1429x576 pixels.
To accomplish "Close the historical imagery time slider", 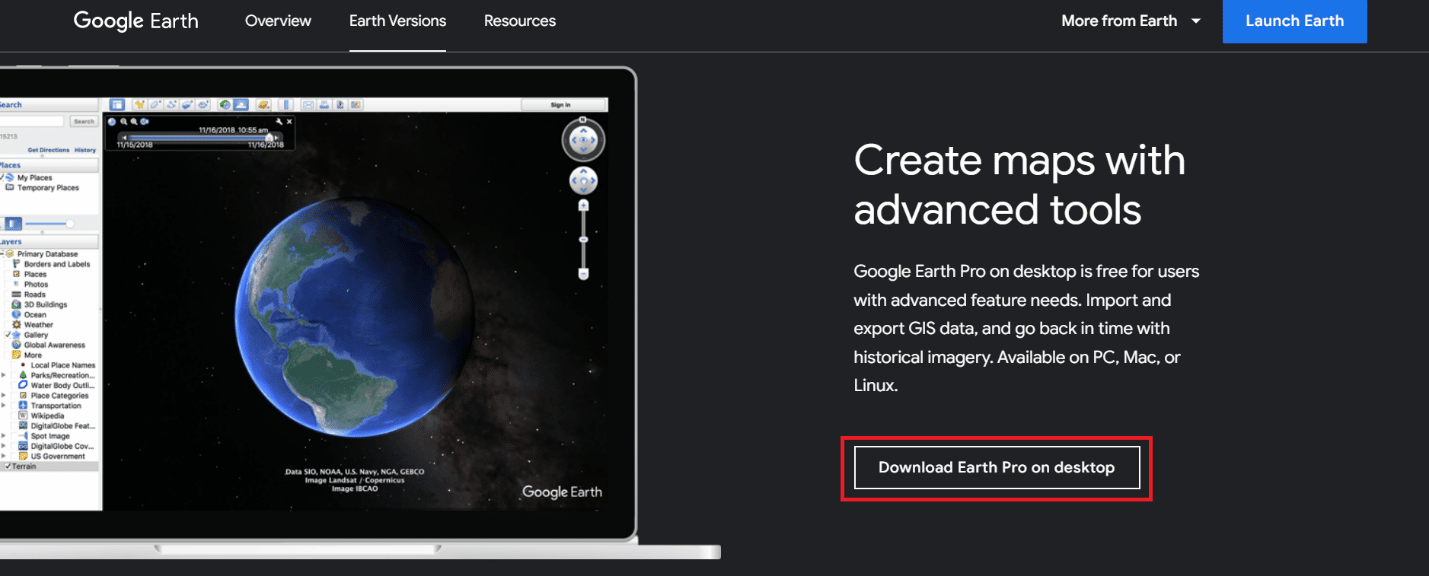I will (x=289, y=122).
